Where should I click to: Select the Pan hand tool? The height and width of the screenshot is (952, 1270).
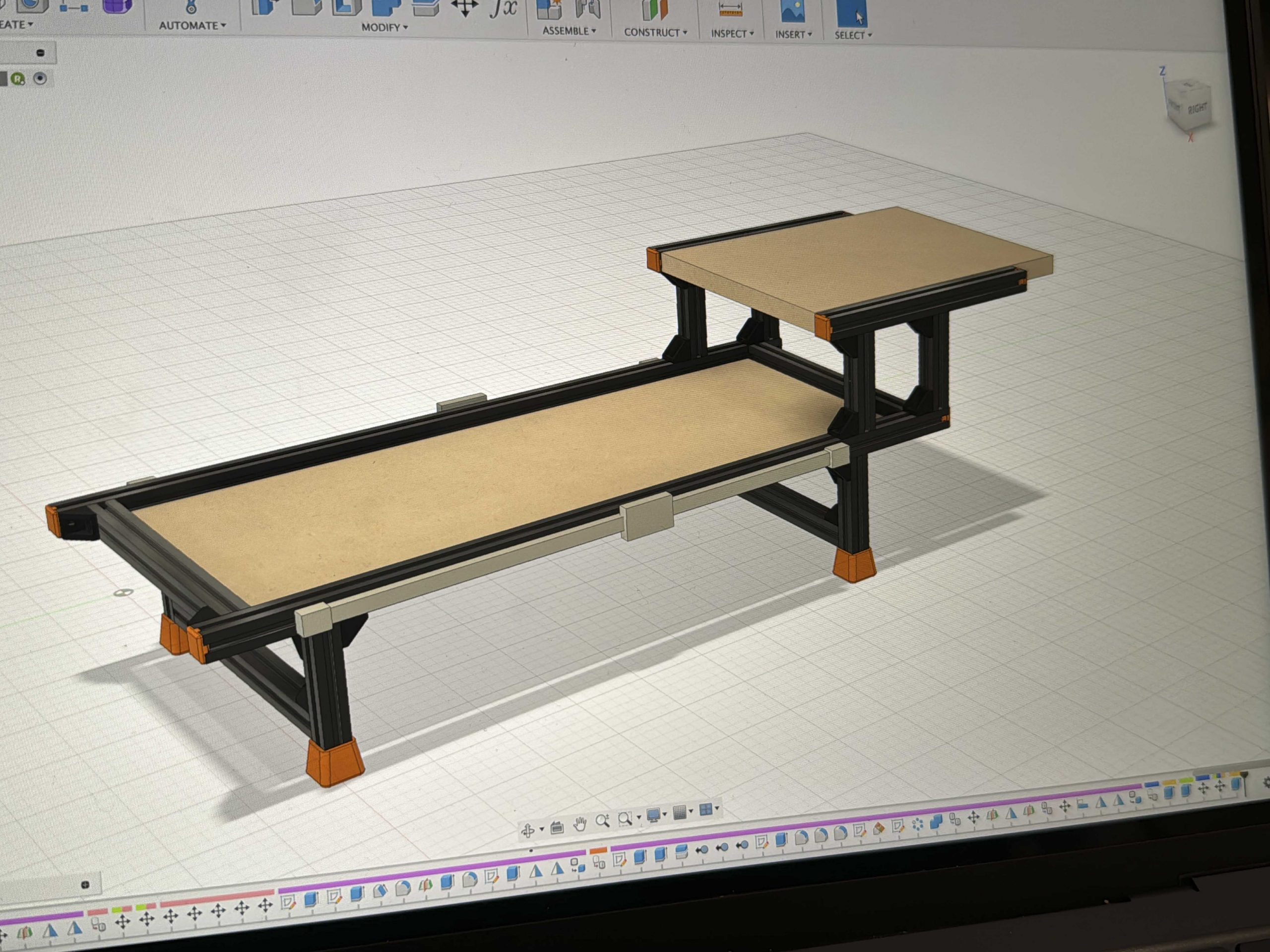580,825
